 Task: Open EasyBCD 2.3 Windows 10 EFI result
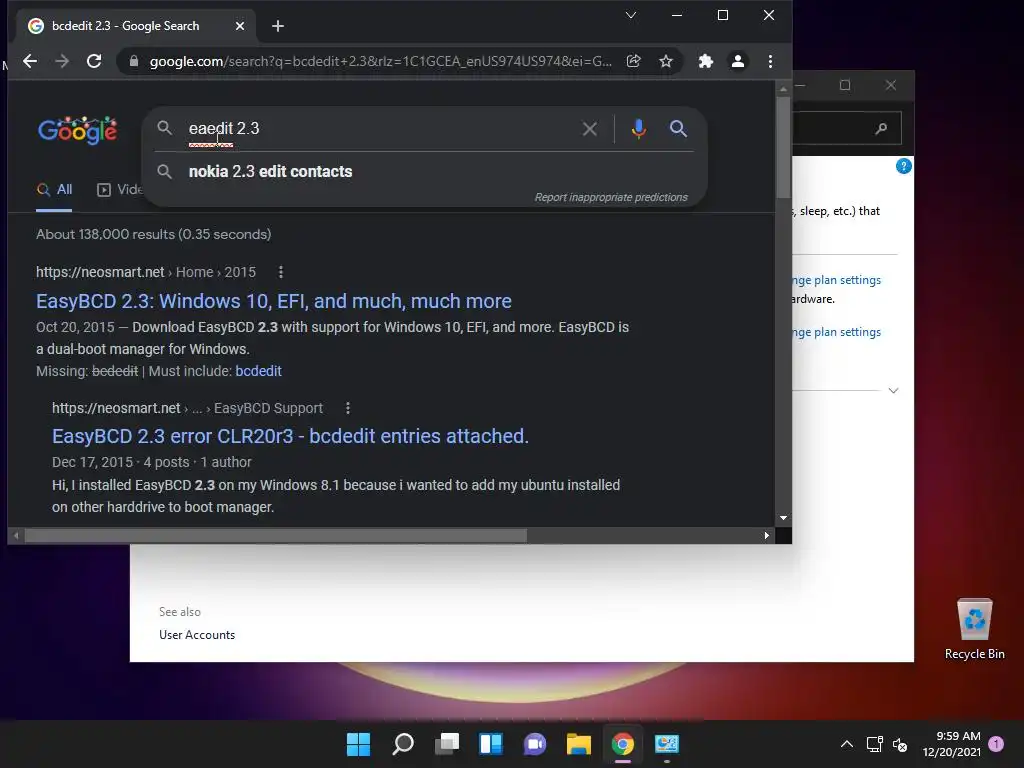tap(274, 301)
